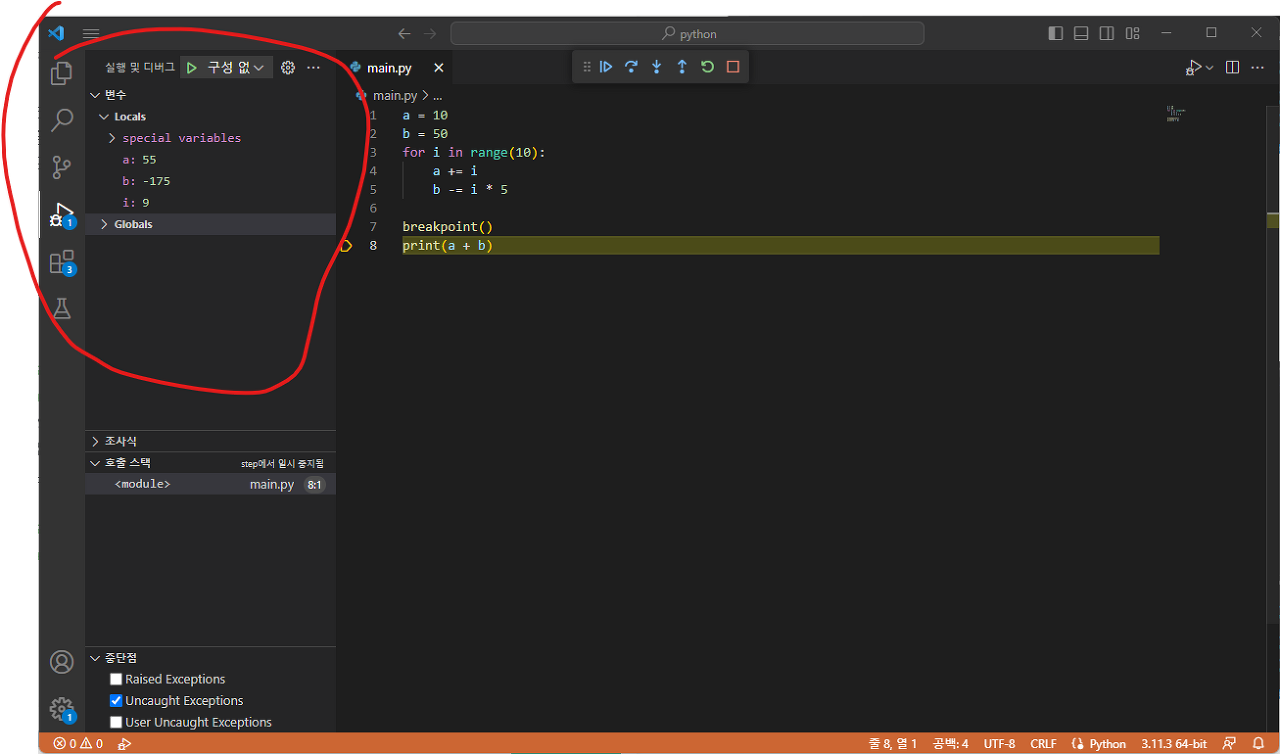
Task: Change indentation via 공백: 4
Action: click(950, 744)
